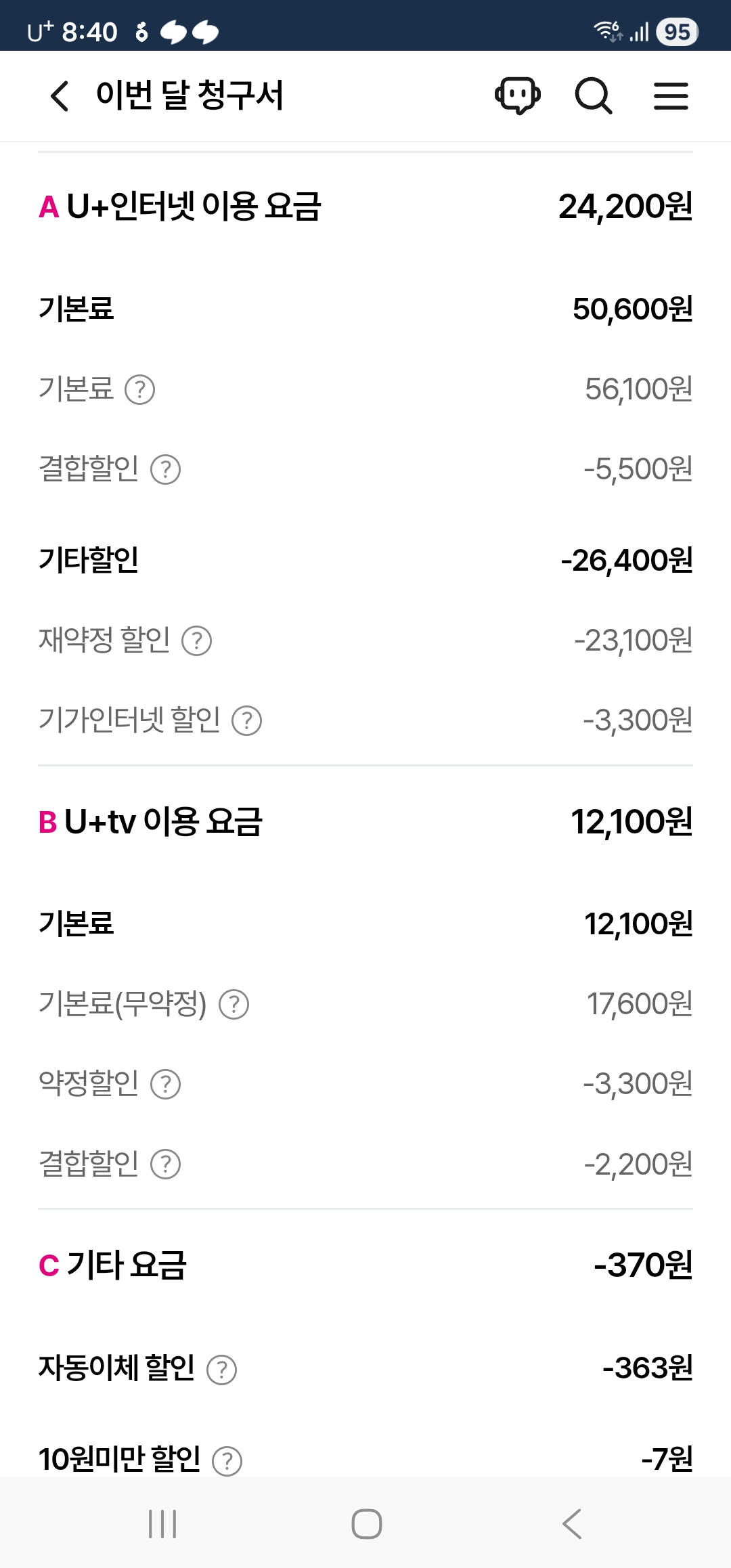
Task: Show help for 기본료(무약정)
Action: [x=234, y=1005]
